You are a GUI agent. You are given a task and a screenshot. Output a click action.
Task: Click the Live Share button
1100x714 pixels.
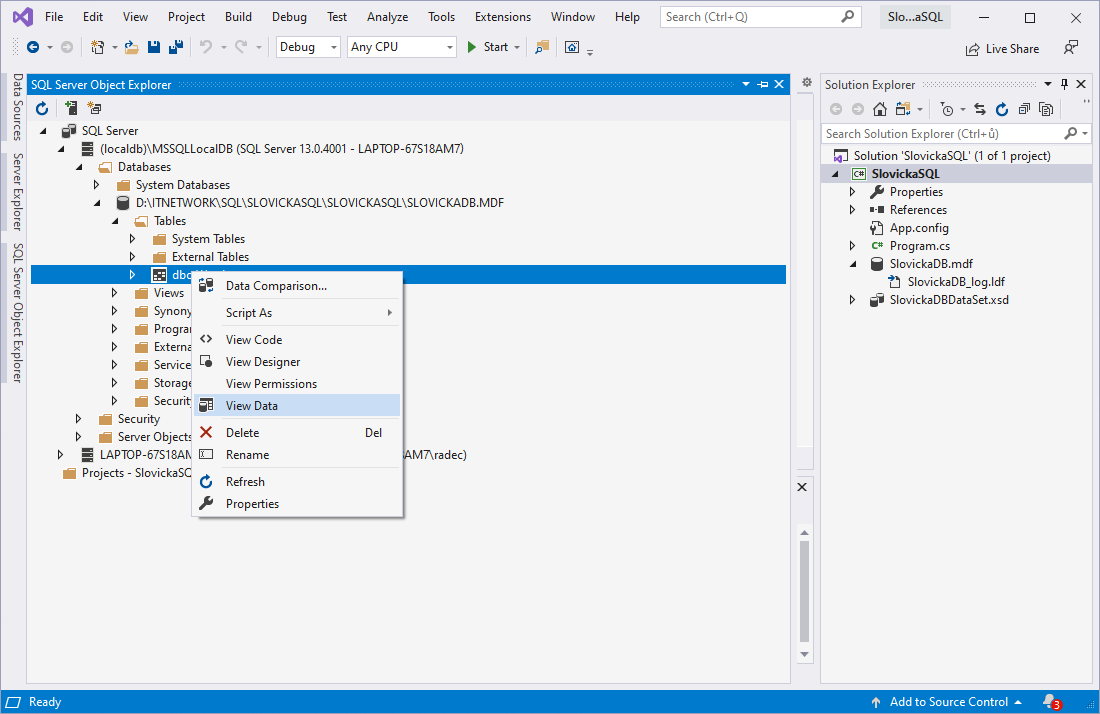click(x=1002, y=48)
